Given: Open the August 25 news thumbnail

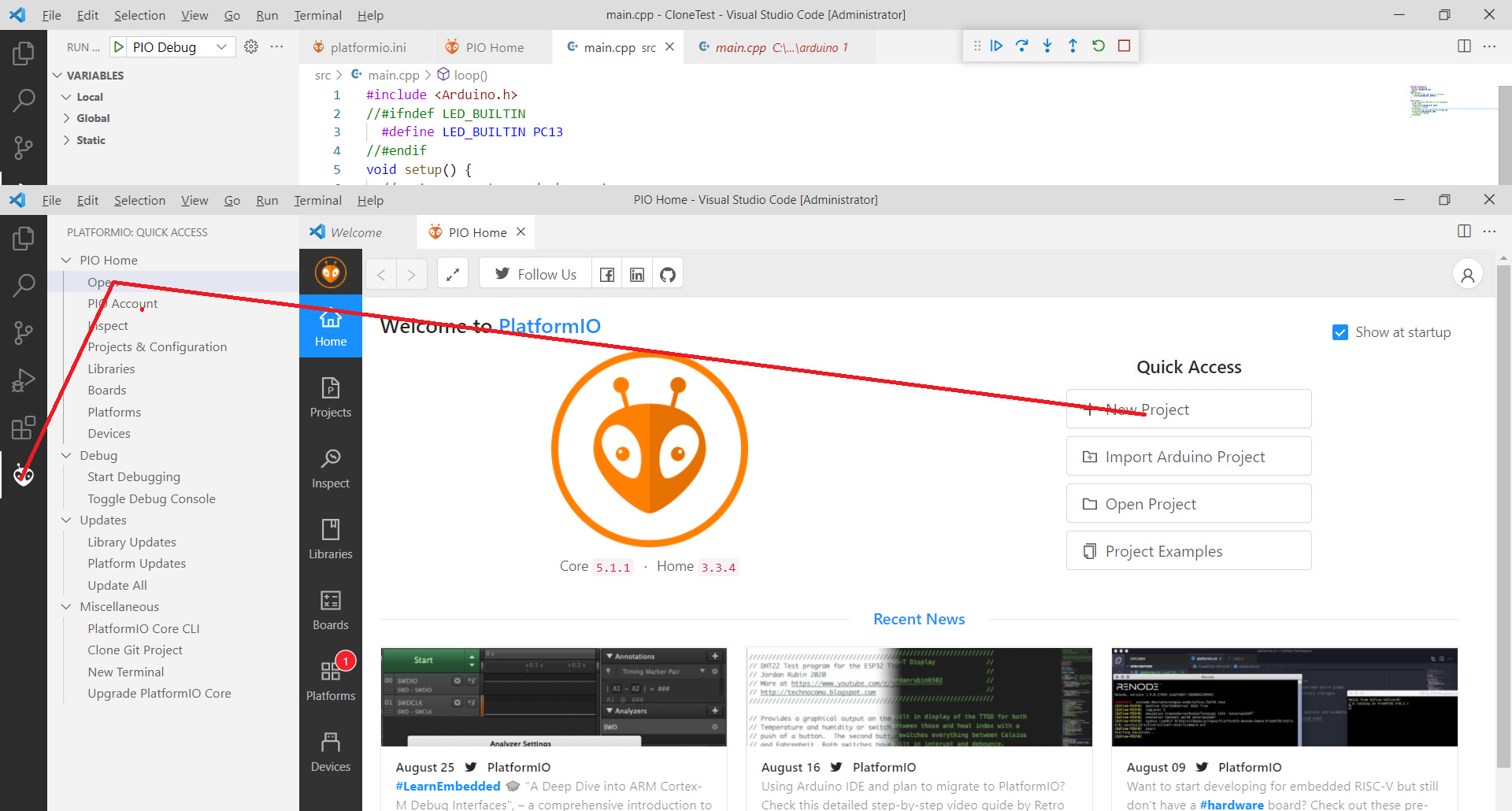Looking at the screenshot, I should pyautogui.click(x=554, y=697).
